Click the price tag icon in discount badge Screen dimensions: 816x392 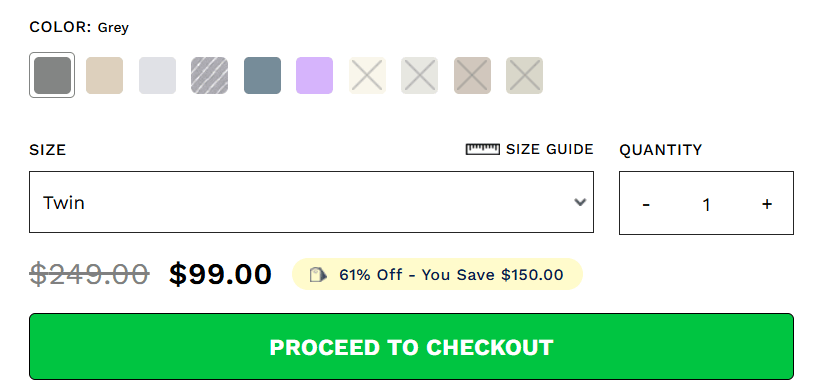point(318,274)
